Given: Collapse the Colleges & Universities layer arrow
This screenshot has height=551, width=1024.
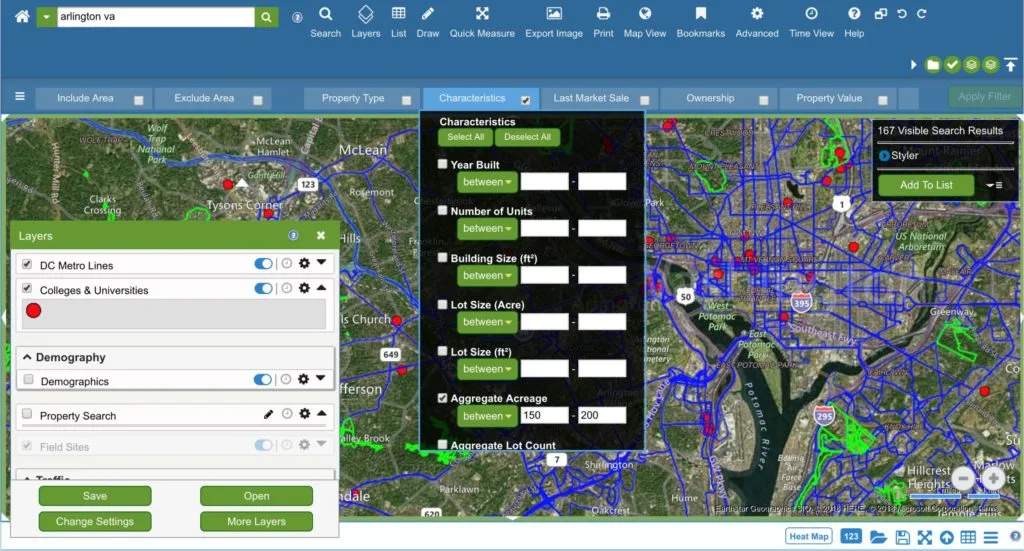Looking at the screenshot, I should [x=321, y=287].
